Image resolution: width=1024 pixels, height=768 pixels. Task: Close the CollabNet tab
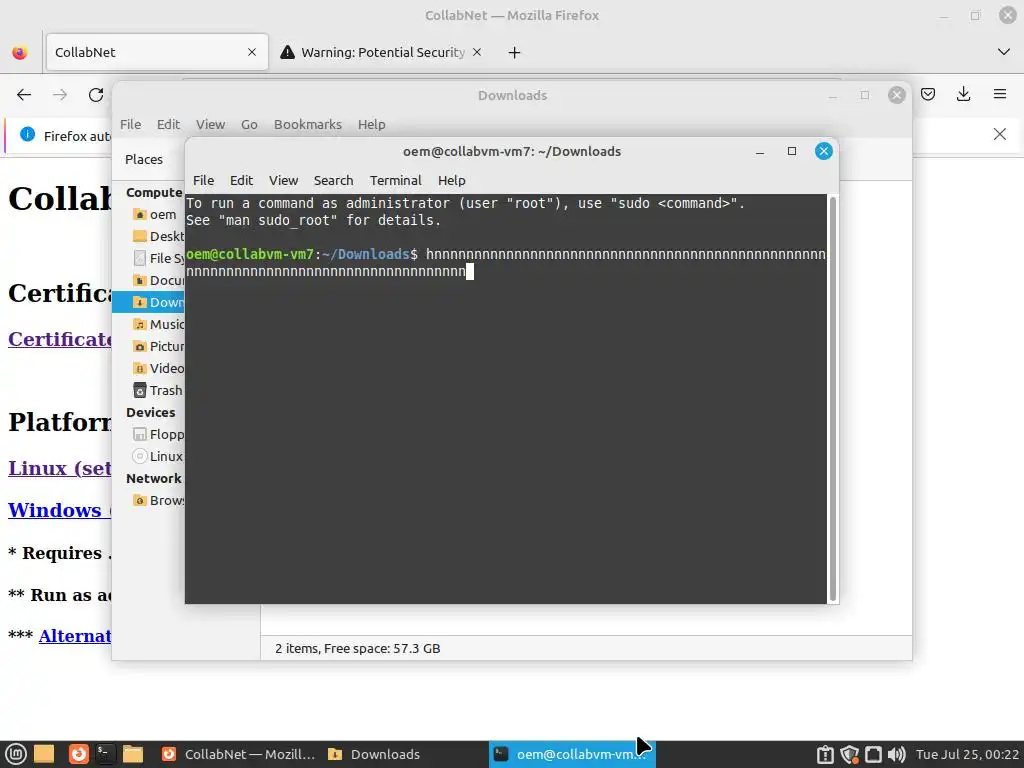pyautogui.click(x=252, y=52)
